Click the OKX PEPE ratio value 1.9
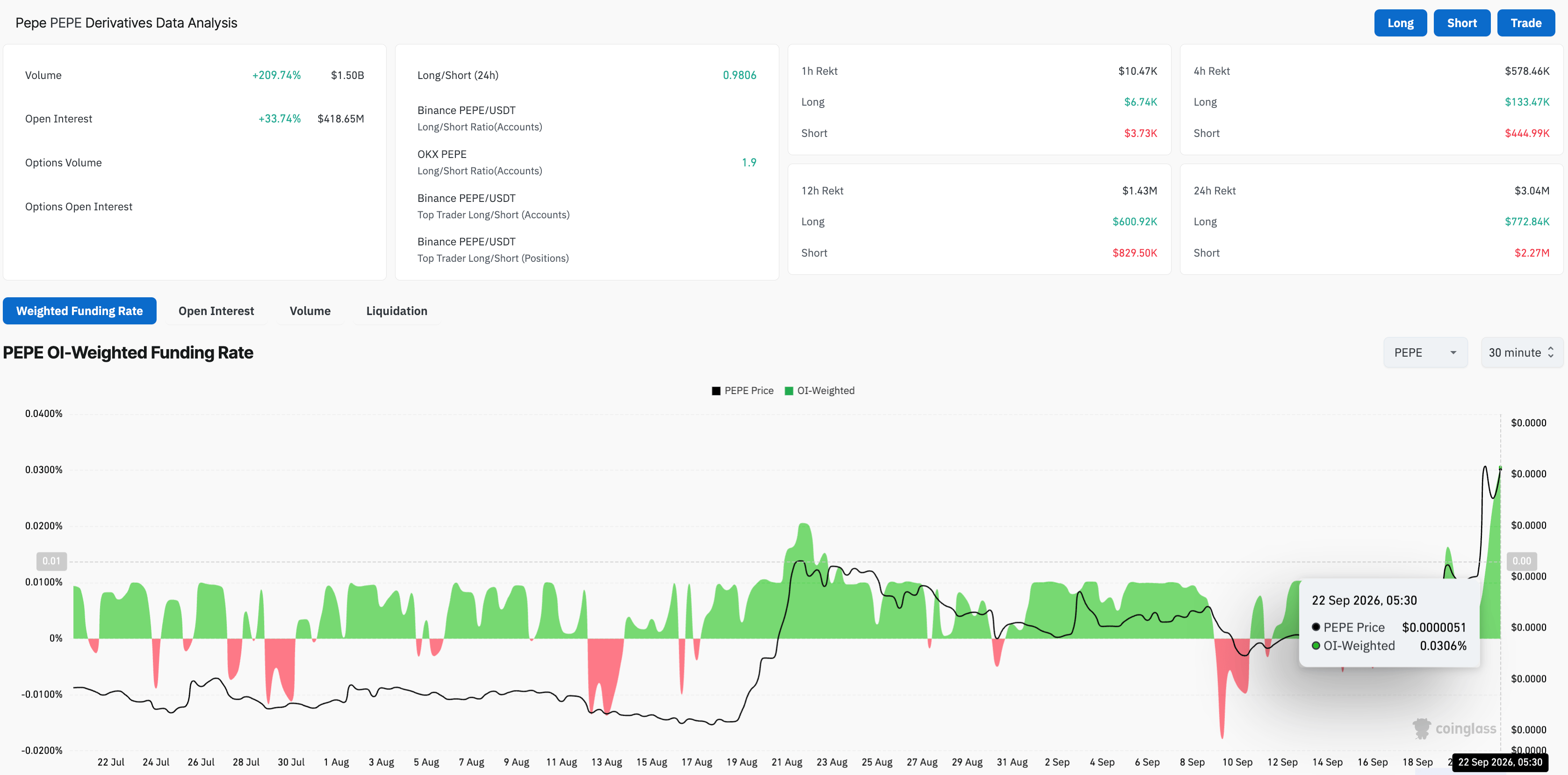The image size is (1568, 775). click(748, 163)
